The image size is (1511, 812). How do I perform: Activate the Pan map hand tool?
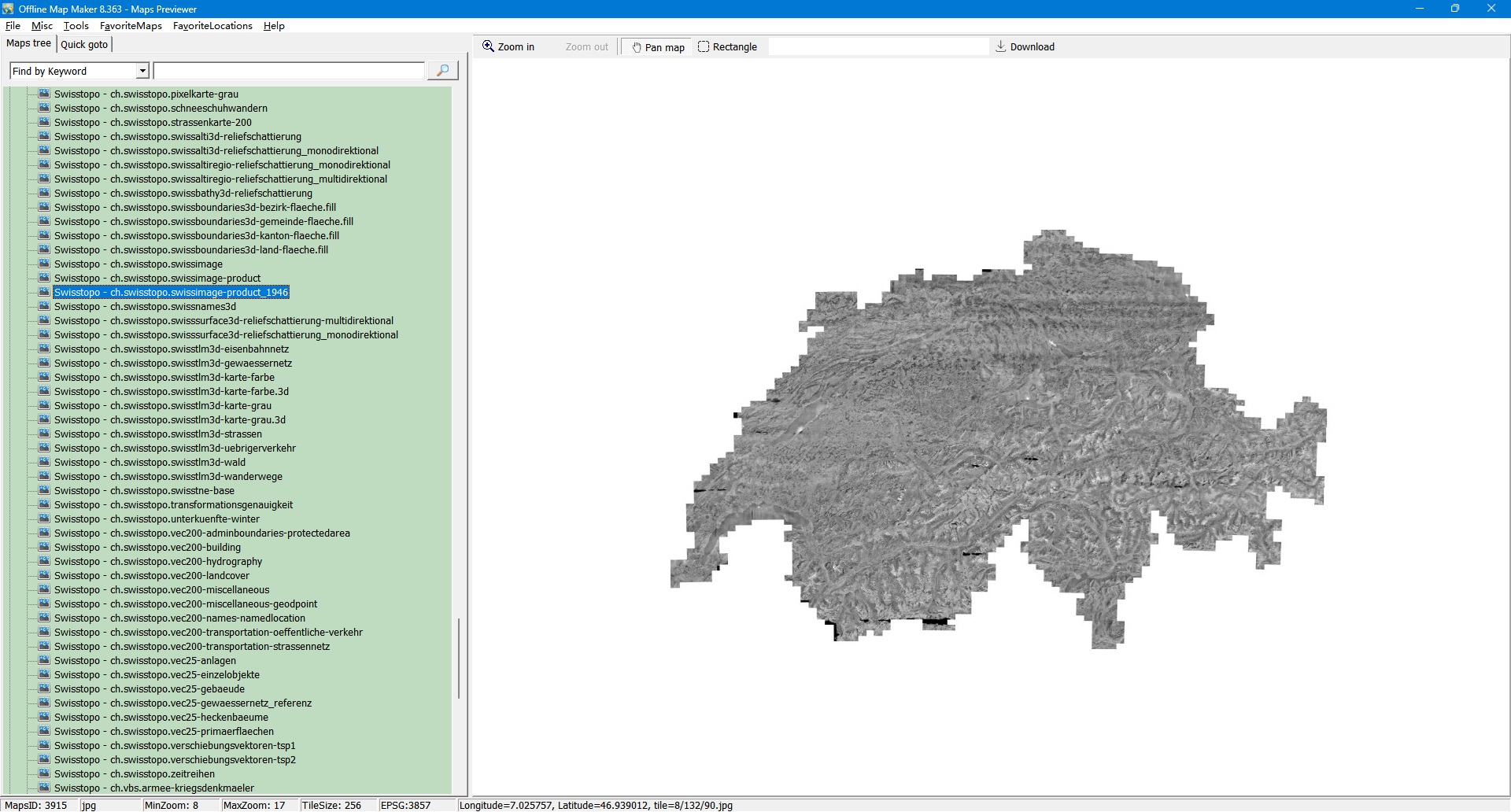(658, 47)
